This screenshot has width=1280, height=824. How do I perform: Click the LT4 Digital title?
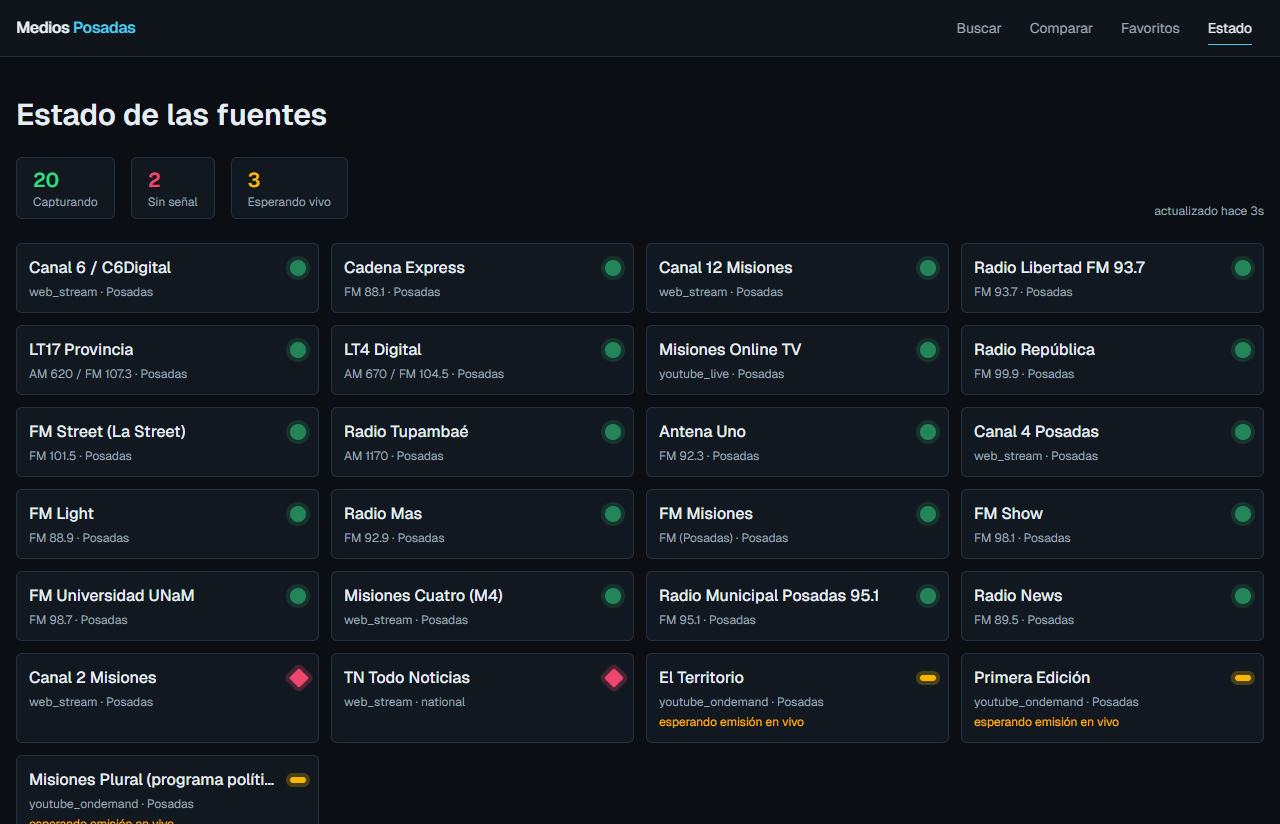pos(383,350)
